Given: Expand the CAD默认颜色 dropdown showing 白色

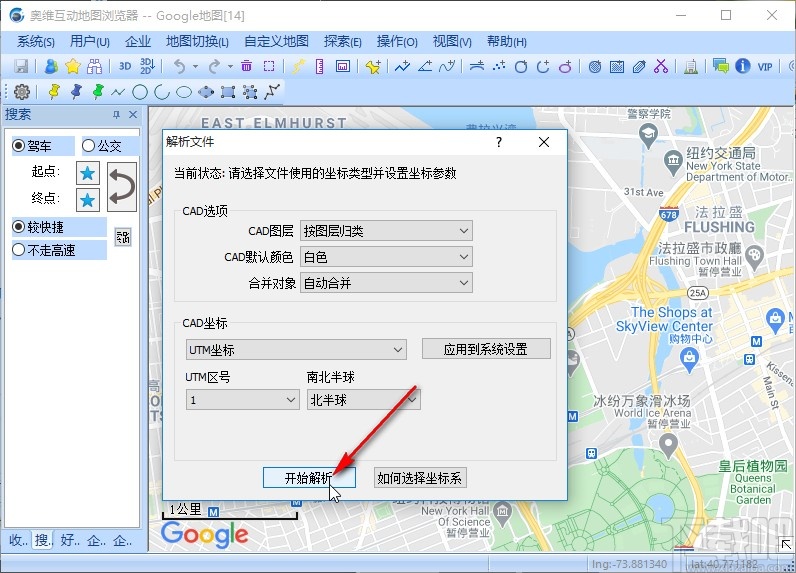Looking at the screenshot, I should click(x=386, y=257).
